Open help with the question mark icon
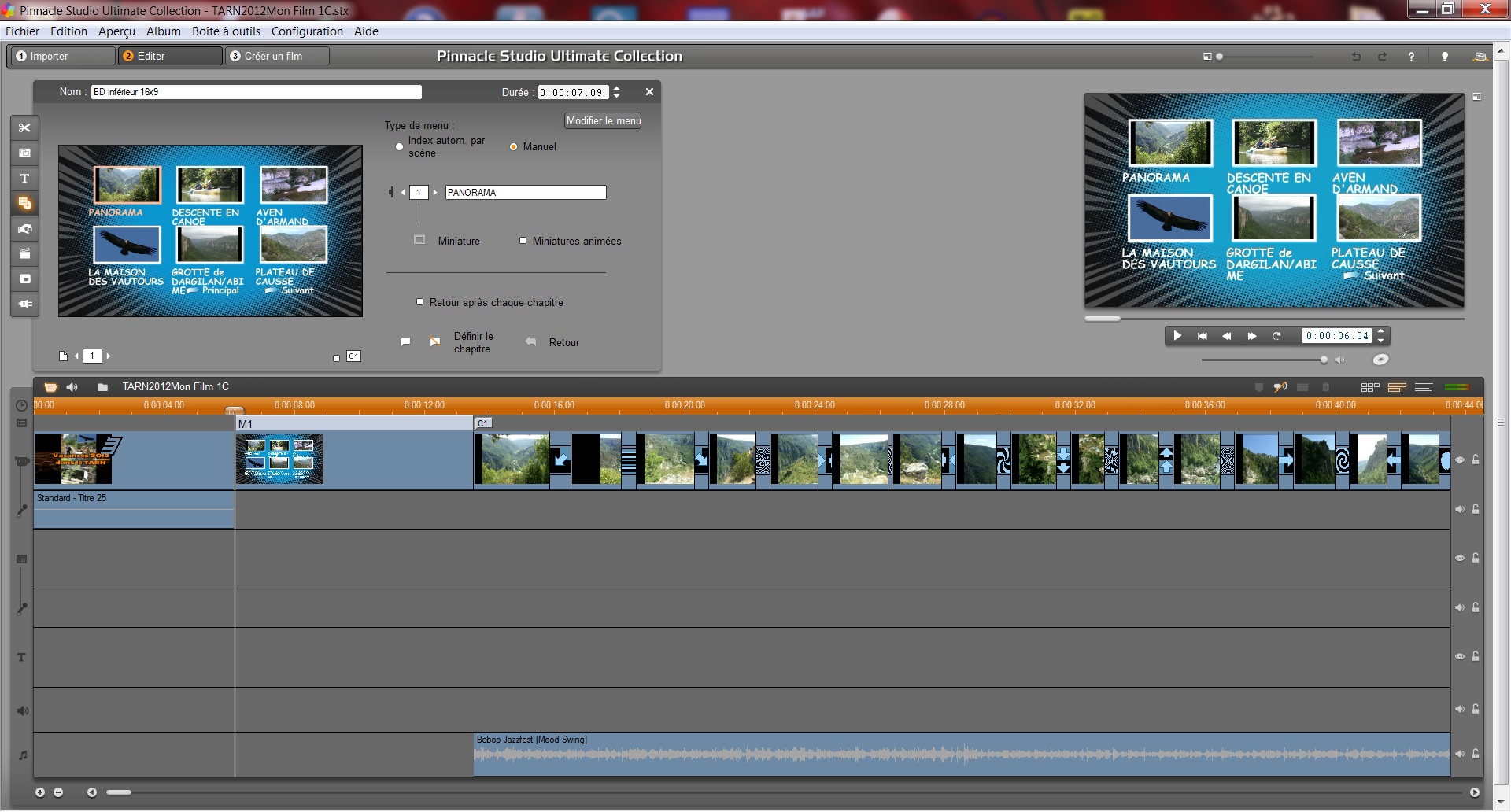Image resolution: width=1511 pixels, height=812 pixels. click(1411, 57)
